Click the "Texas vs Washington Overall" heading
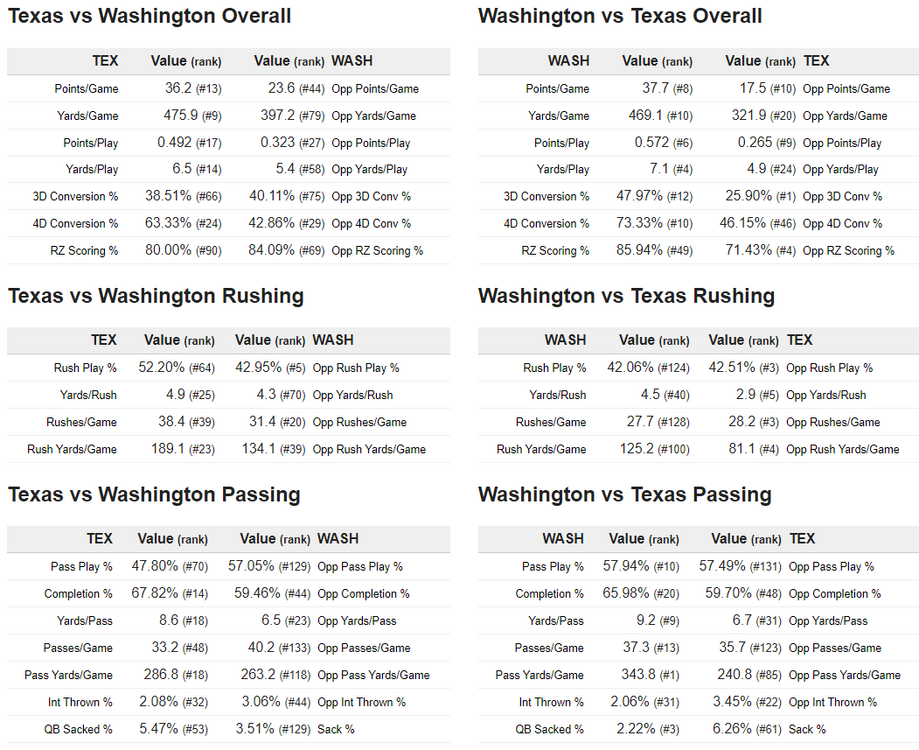 (150, 16)
